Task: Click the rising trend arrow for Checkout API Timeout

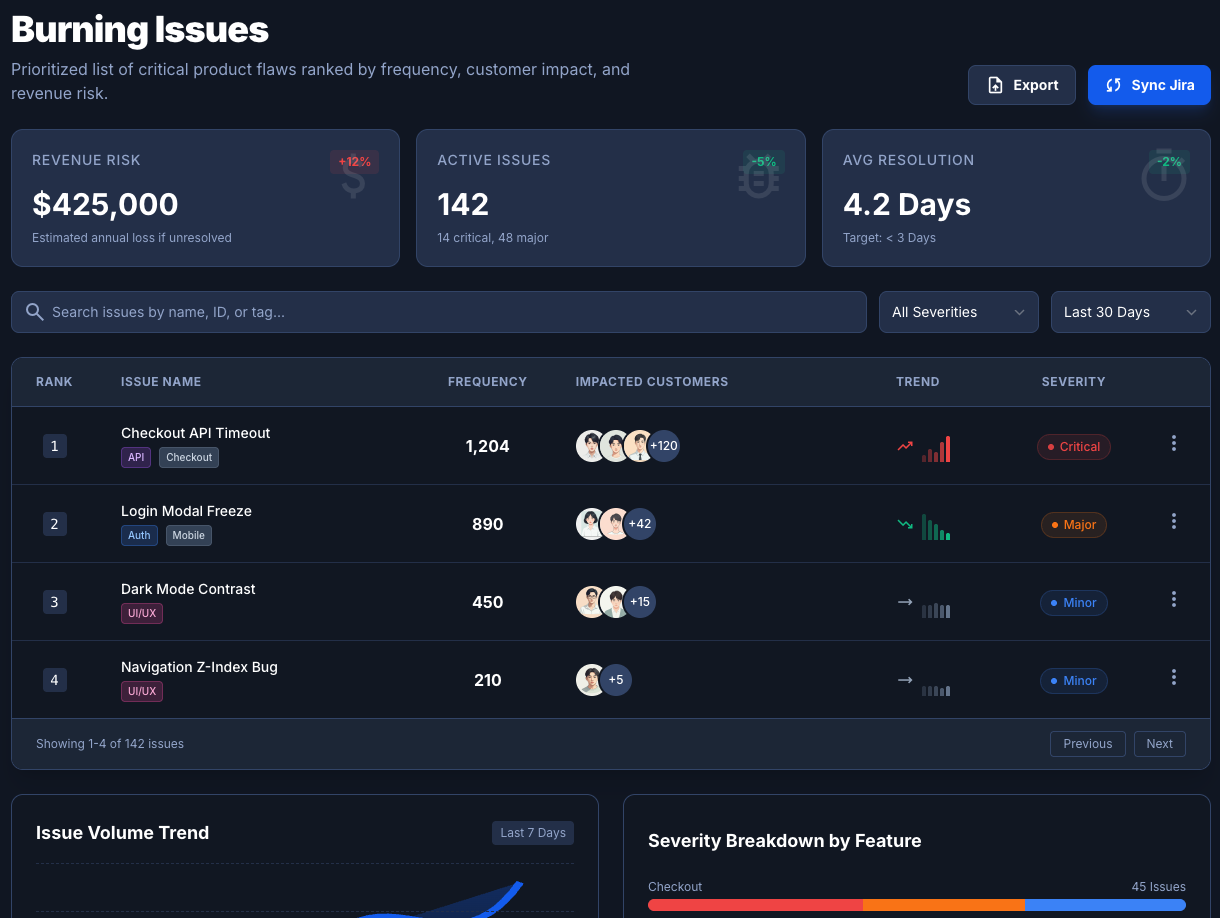Action: pyautogui.click(x=904, y=446)
